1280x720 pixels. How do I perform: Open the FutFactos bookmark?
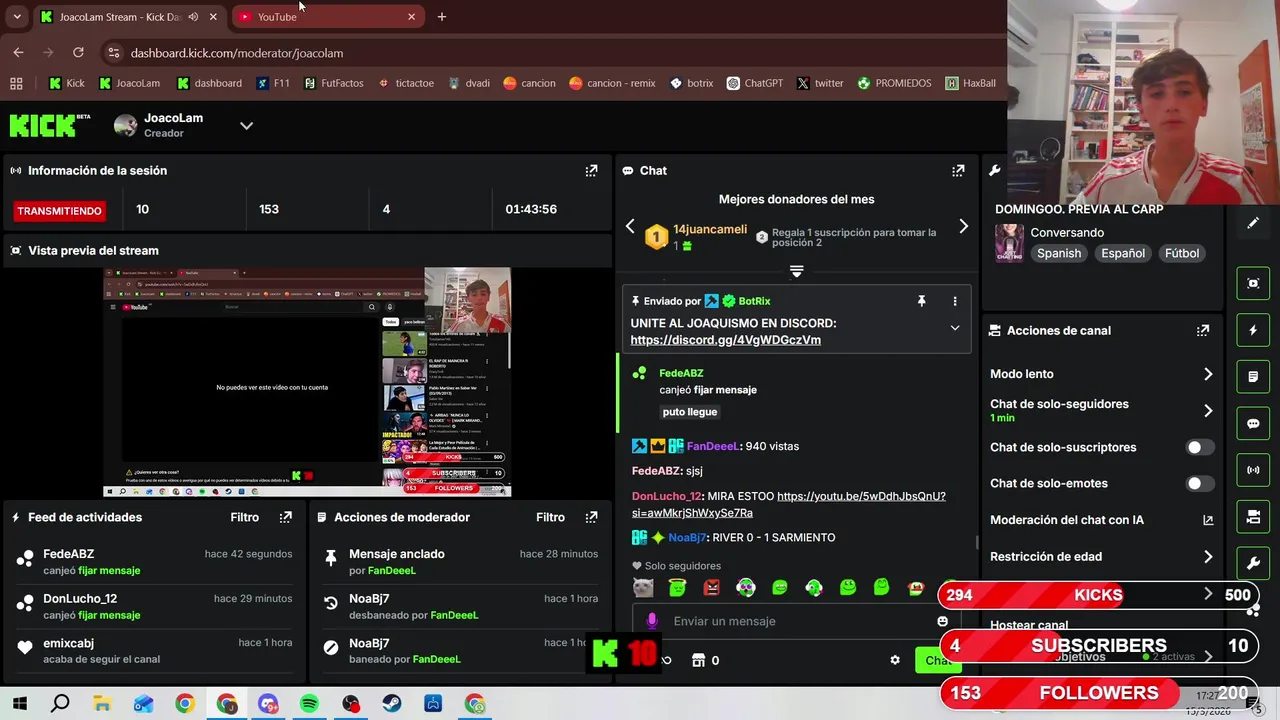tap(334, 83)
